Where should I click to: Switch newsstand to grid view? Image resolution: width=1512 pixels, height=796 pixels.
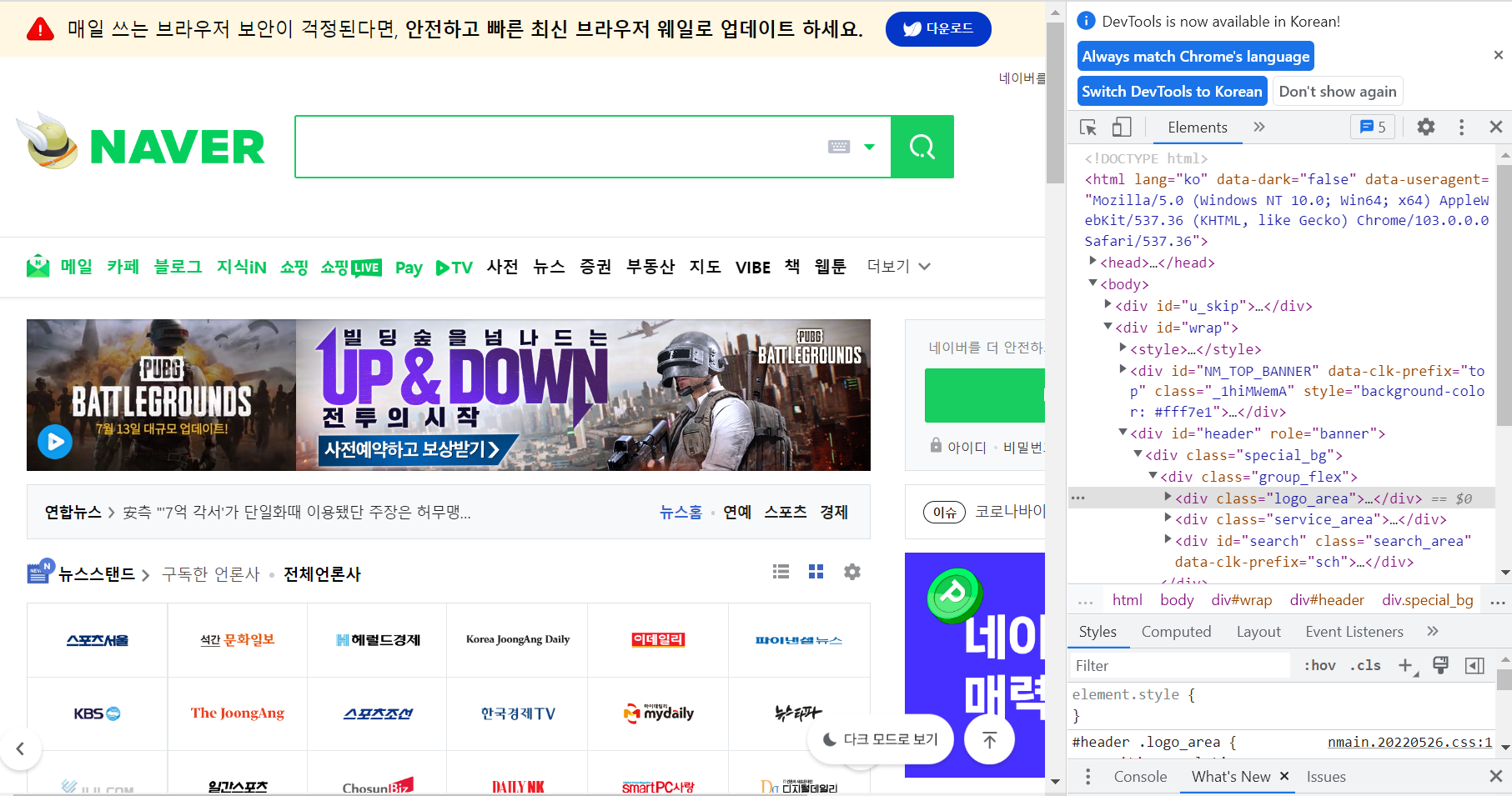tap(816, 572)
